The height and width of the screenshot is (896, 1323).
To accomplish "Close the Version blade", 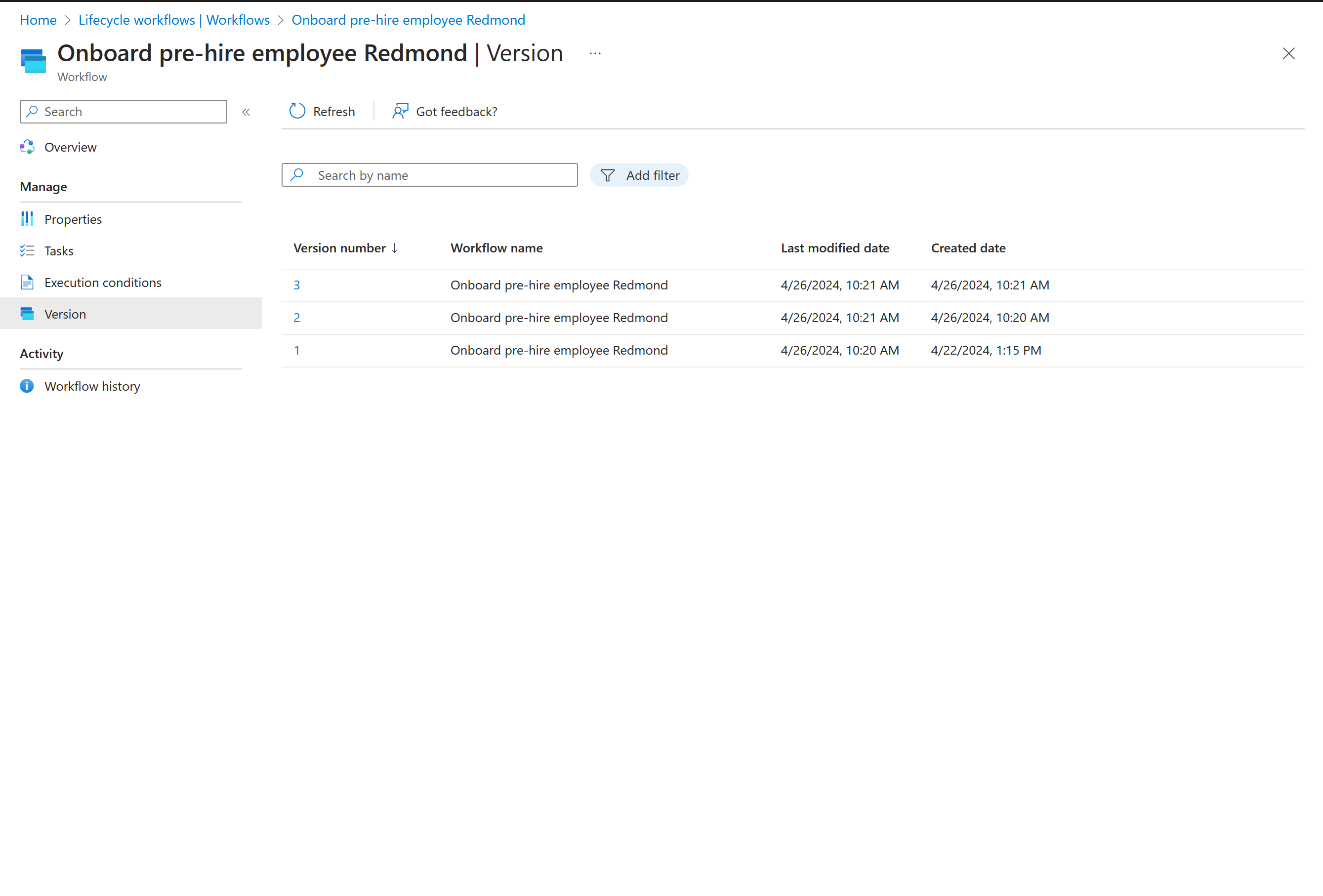I will pyautogui.click(x=1288, y=53).
